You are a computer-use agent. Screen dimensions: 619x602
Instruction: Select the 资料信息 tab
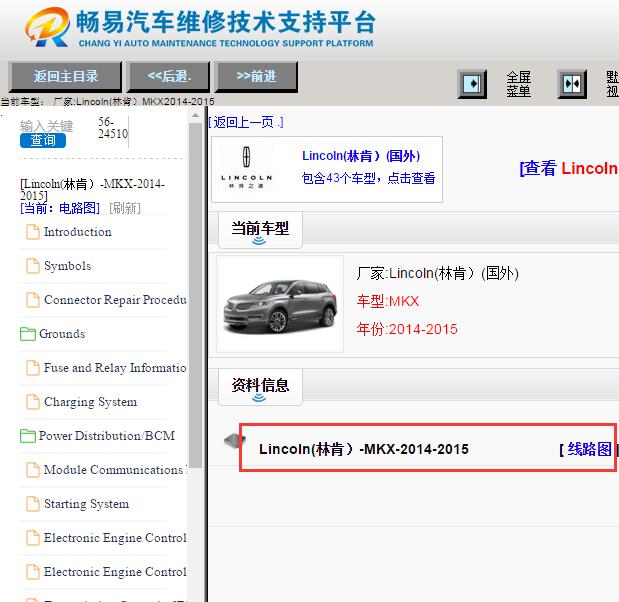pos(260,387)
